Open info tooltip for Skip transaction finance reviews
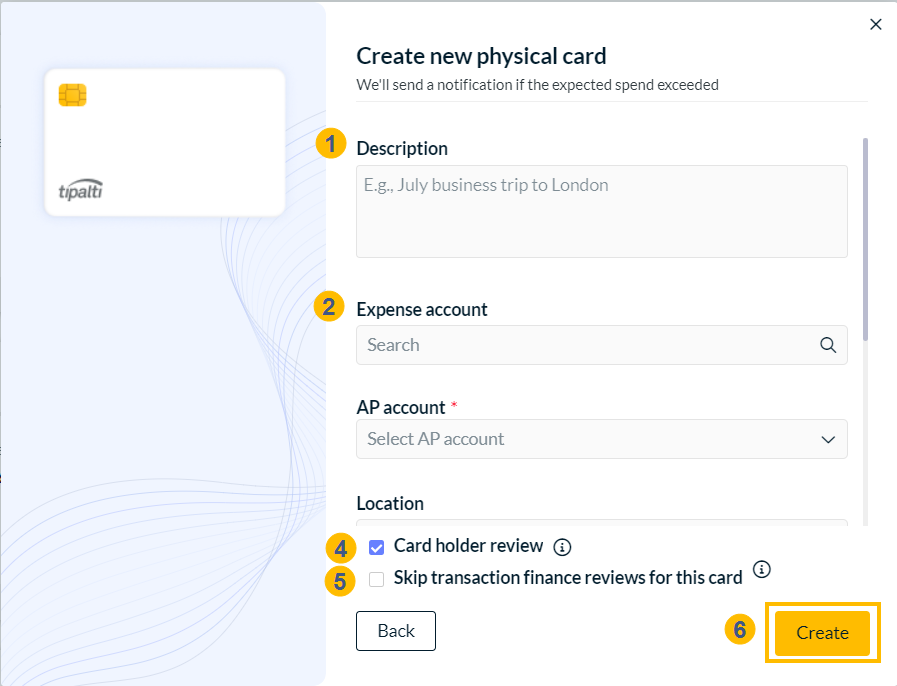This screenshot has width=897, height=686. coord(761,569)
